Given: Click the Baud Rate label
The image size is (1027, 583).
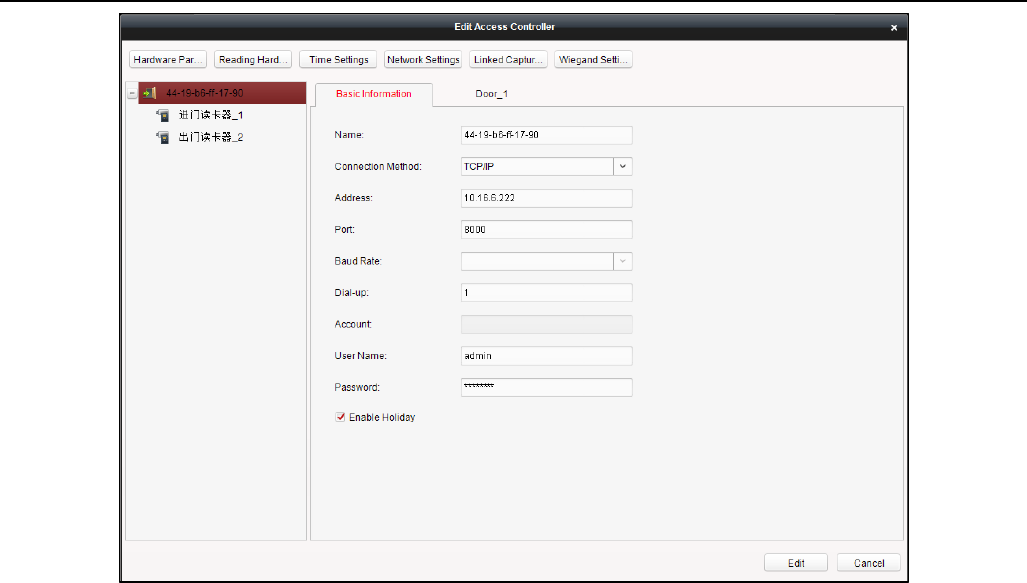Looking at the screenshot, I should [x=358, y=261].
